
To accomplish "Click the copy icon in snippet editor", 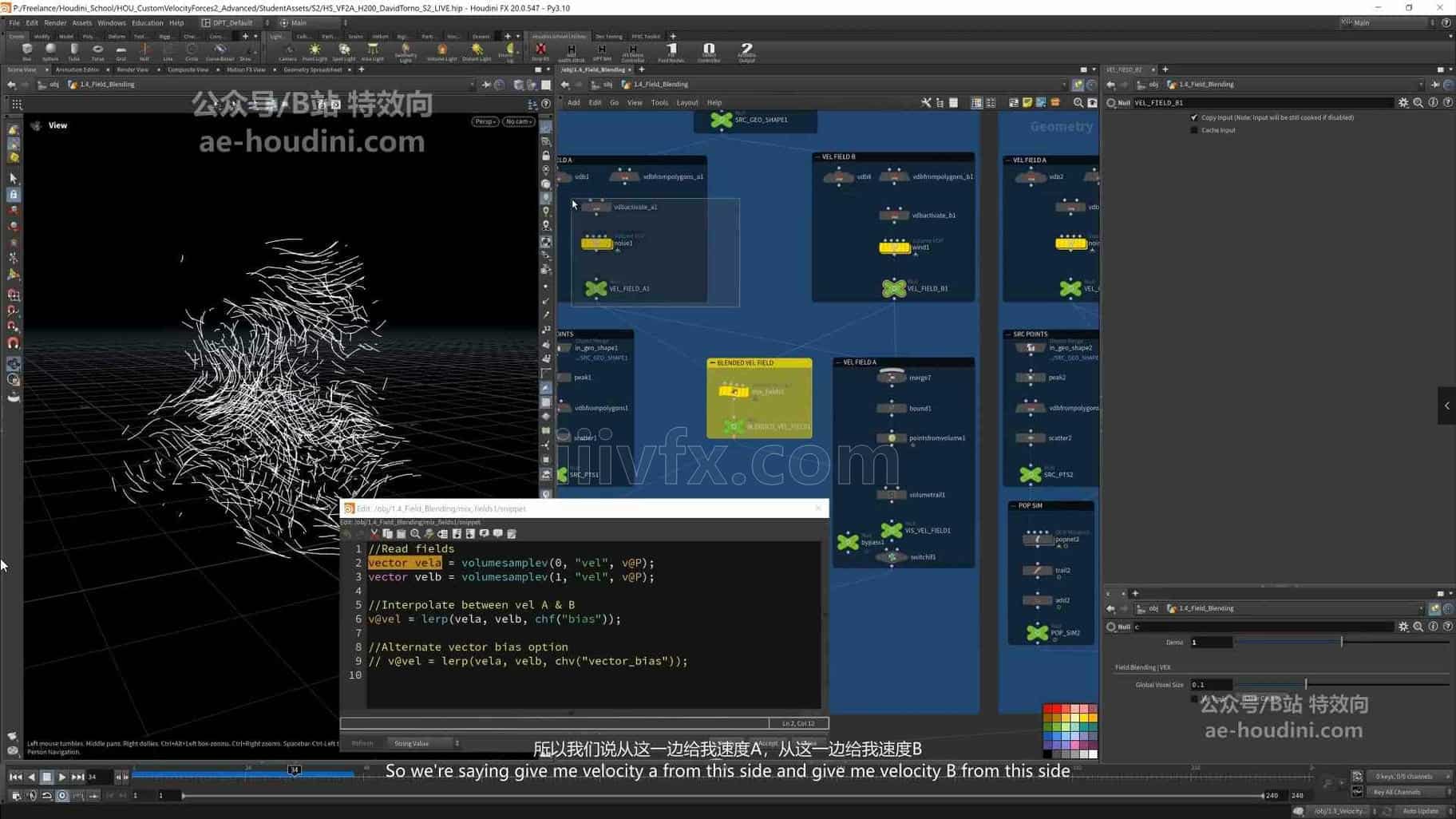I will coord(387,534).
